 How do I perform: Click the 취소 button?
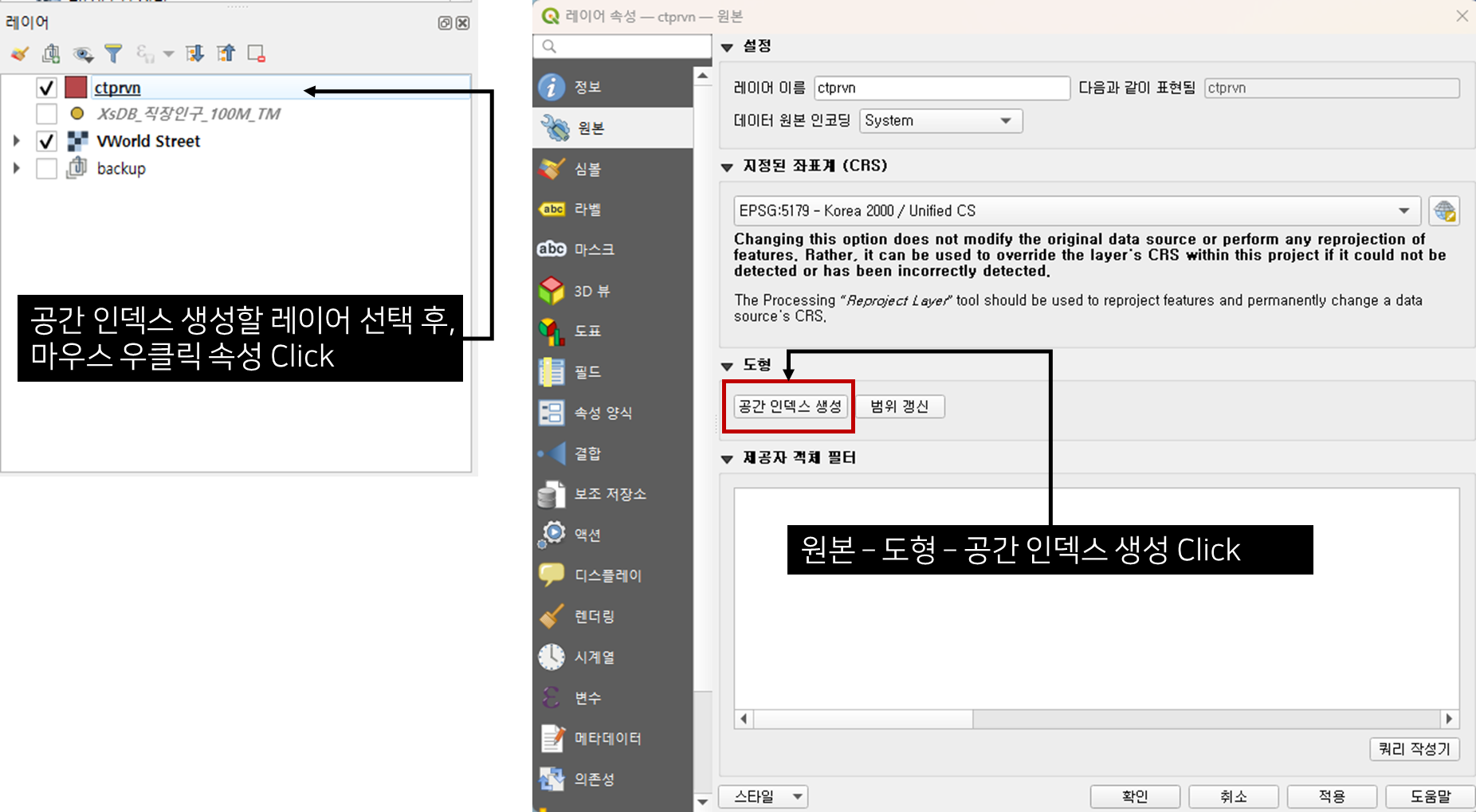click(1234, 796)
